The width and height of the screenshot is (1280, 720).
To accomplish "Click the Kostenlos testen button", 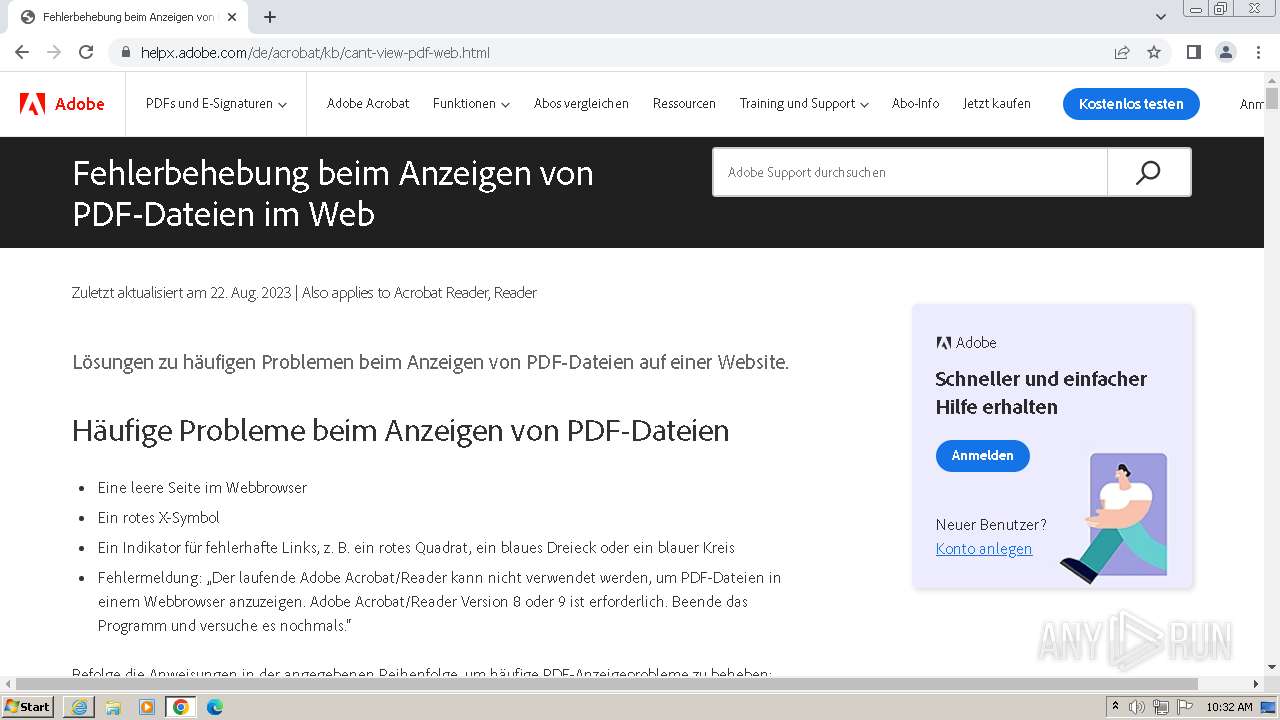I will coord(1131,104).
